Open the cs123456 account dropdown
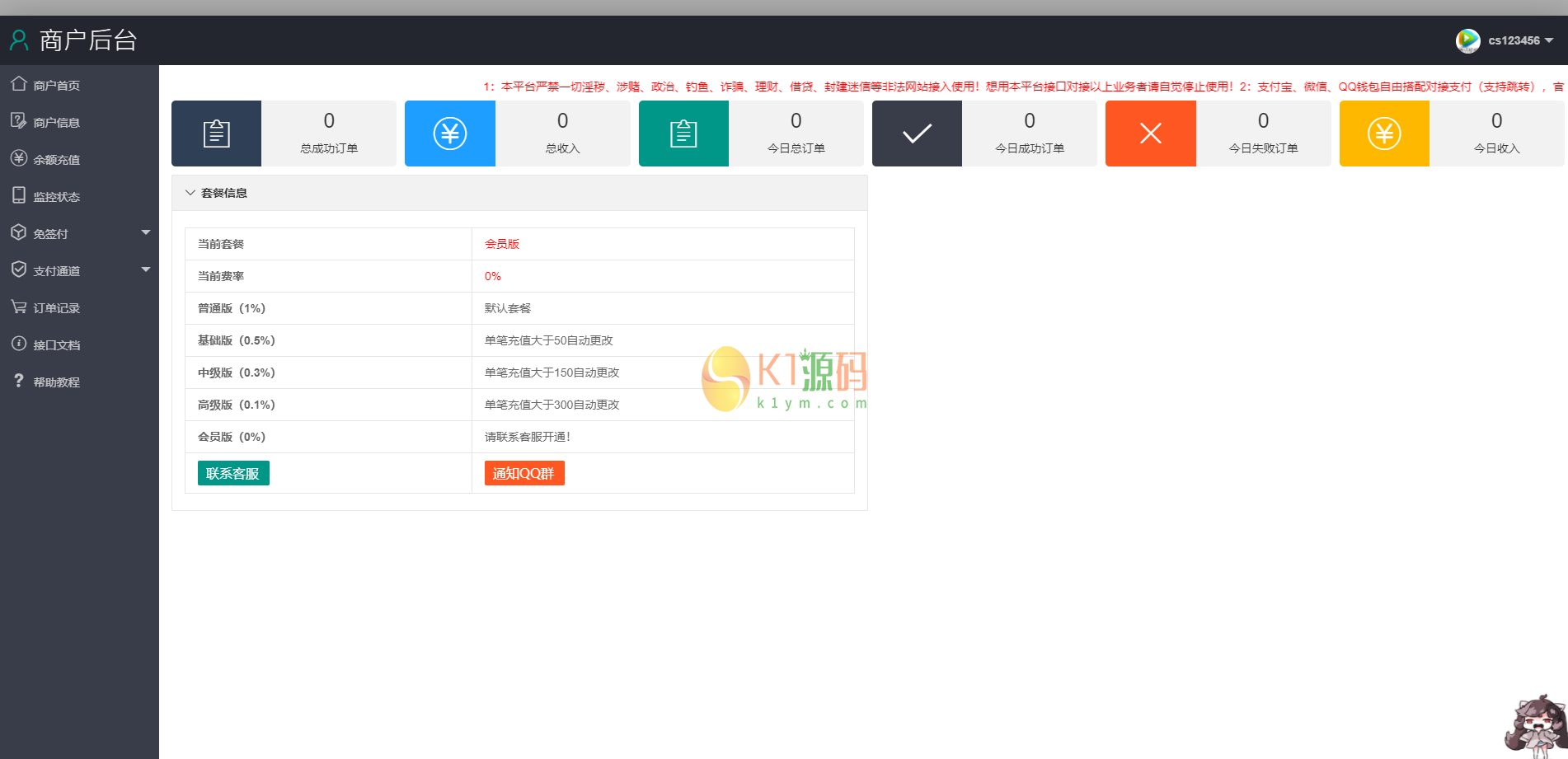Viewport: 1568px width, 759px height. click(x=1514, y=40)
